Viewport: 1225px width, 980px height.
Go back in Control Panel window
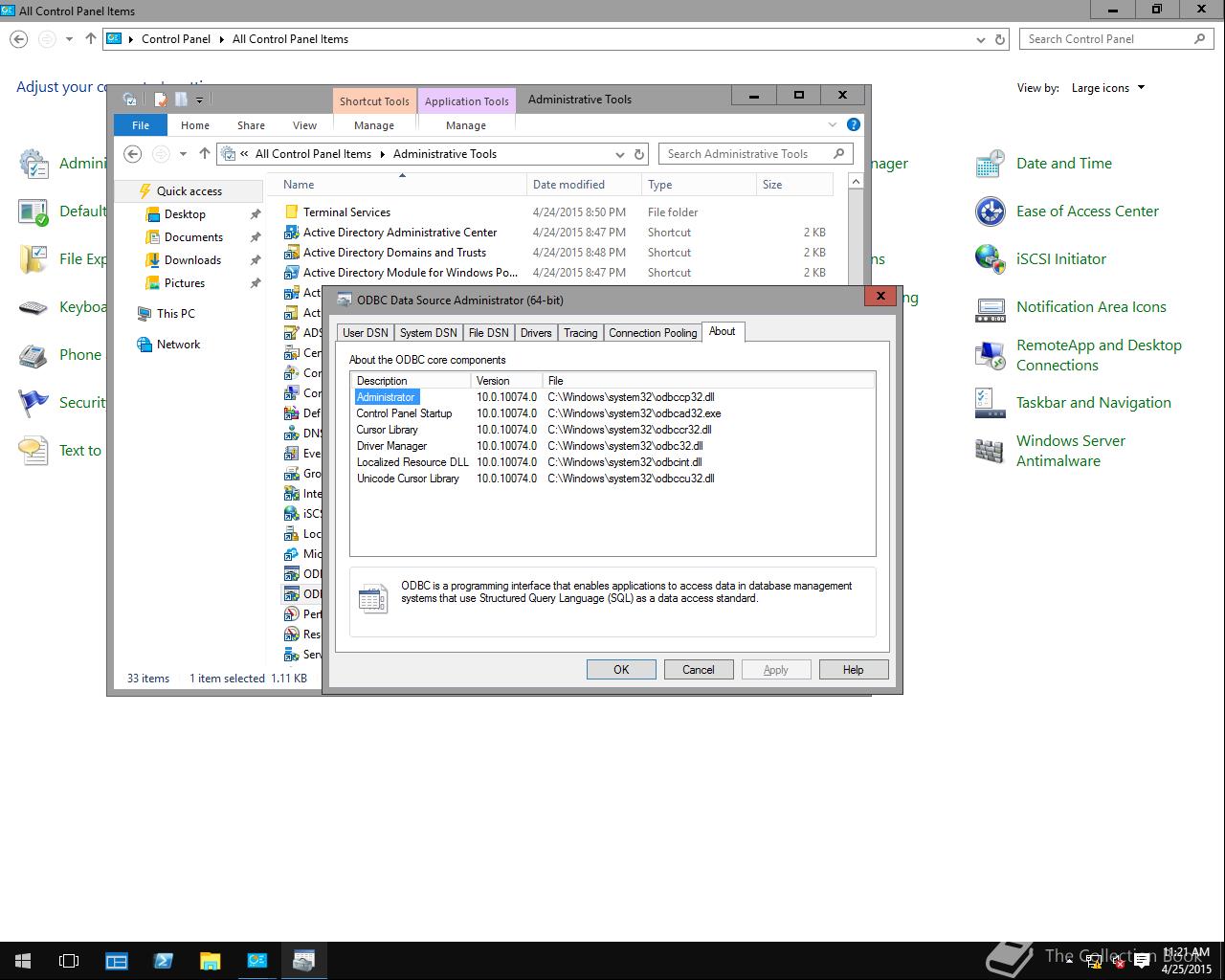pos(19,39)
